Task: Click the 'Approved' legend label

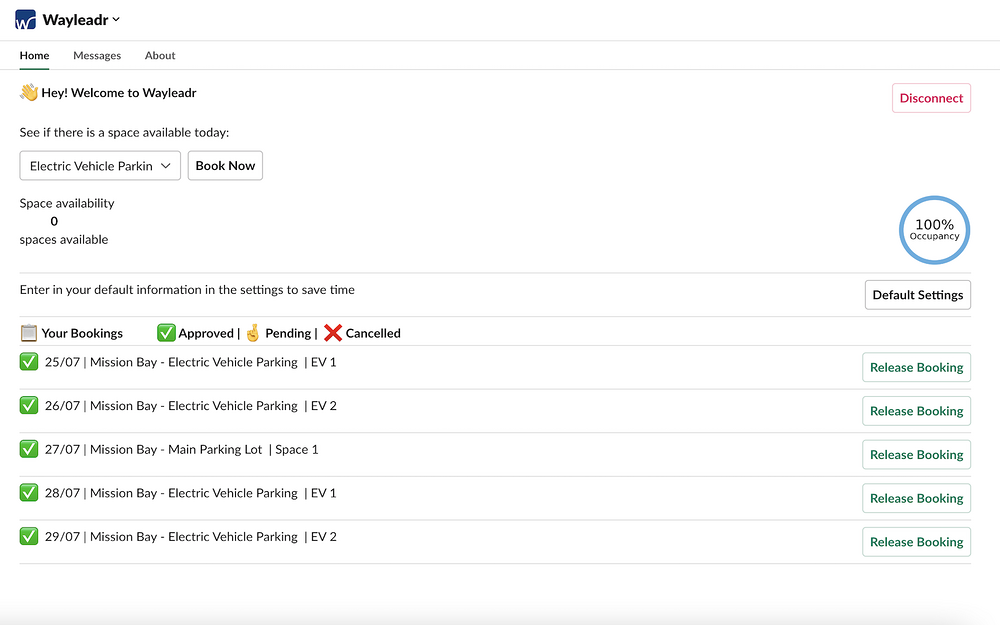Action: click(x=206, y=334)
